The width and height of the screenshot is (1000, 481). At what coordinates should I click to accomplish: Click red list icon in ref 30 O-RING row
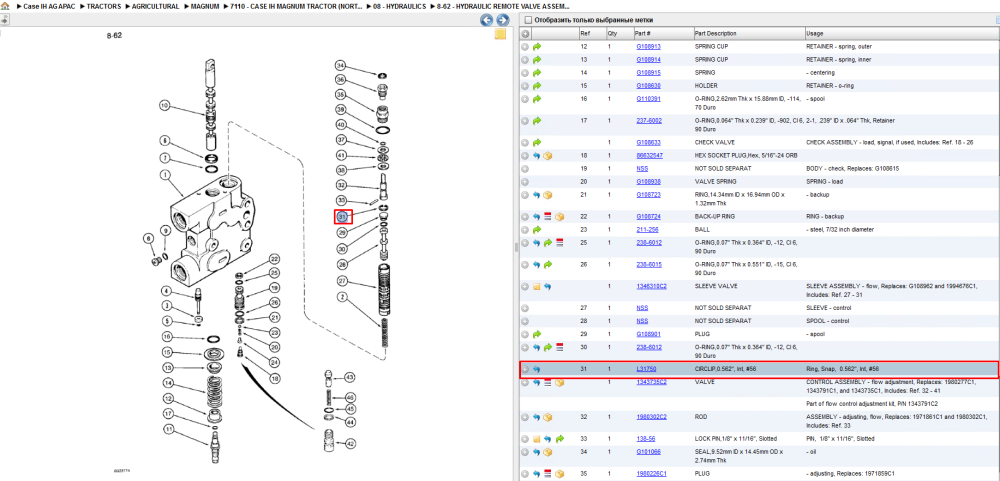559,347
